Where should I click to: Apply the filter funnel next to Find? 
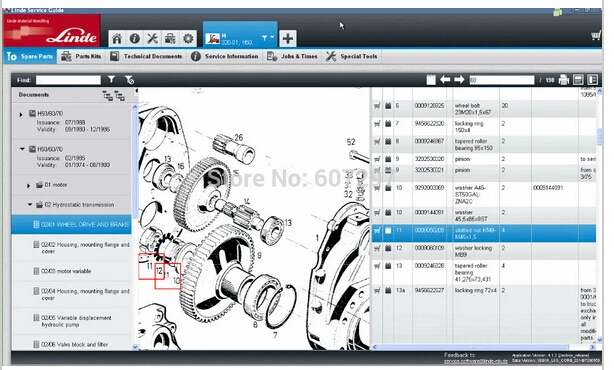112,79
